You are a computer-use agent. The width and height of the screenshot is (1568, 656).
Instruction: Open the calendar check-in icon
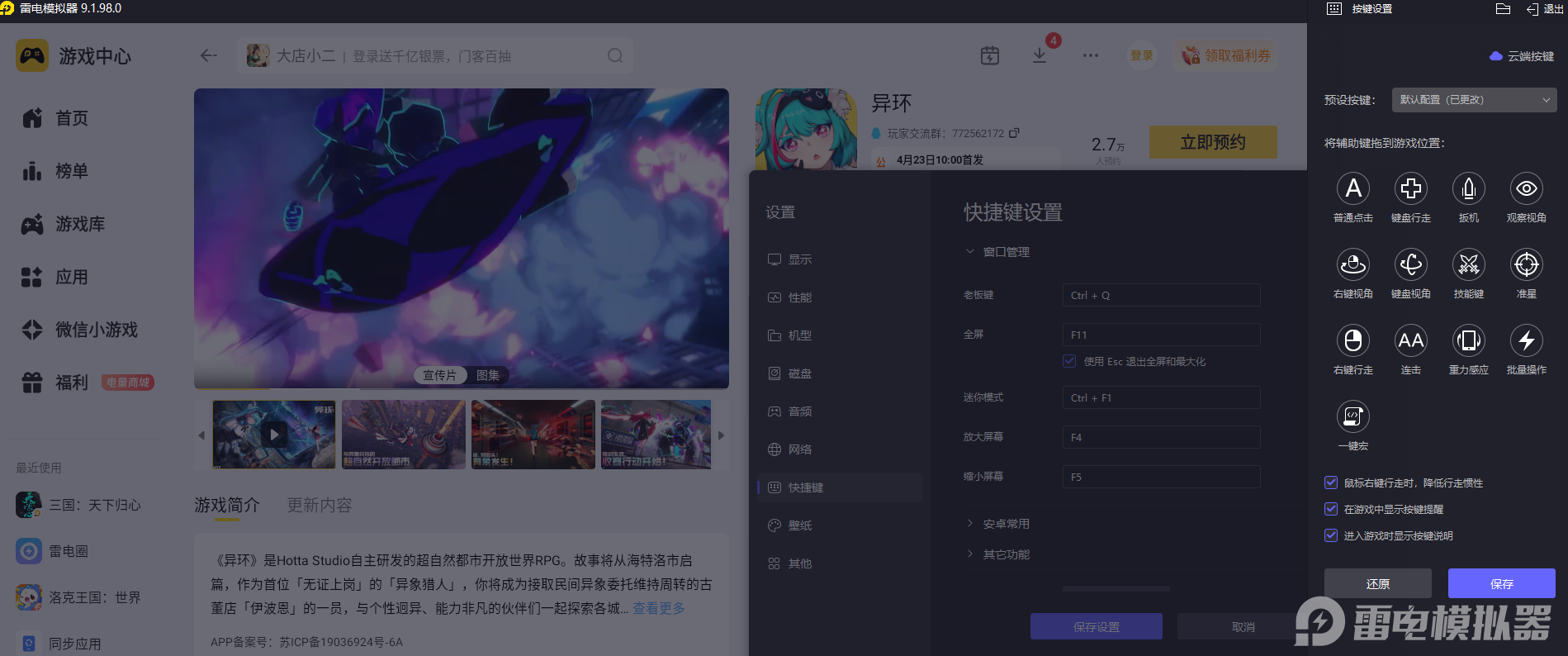click(989, 55)
